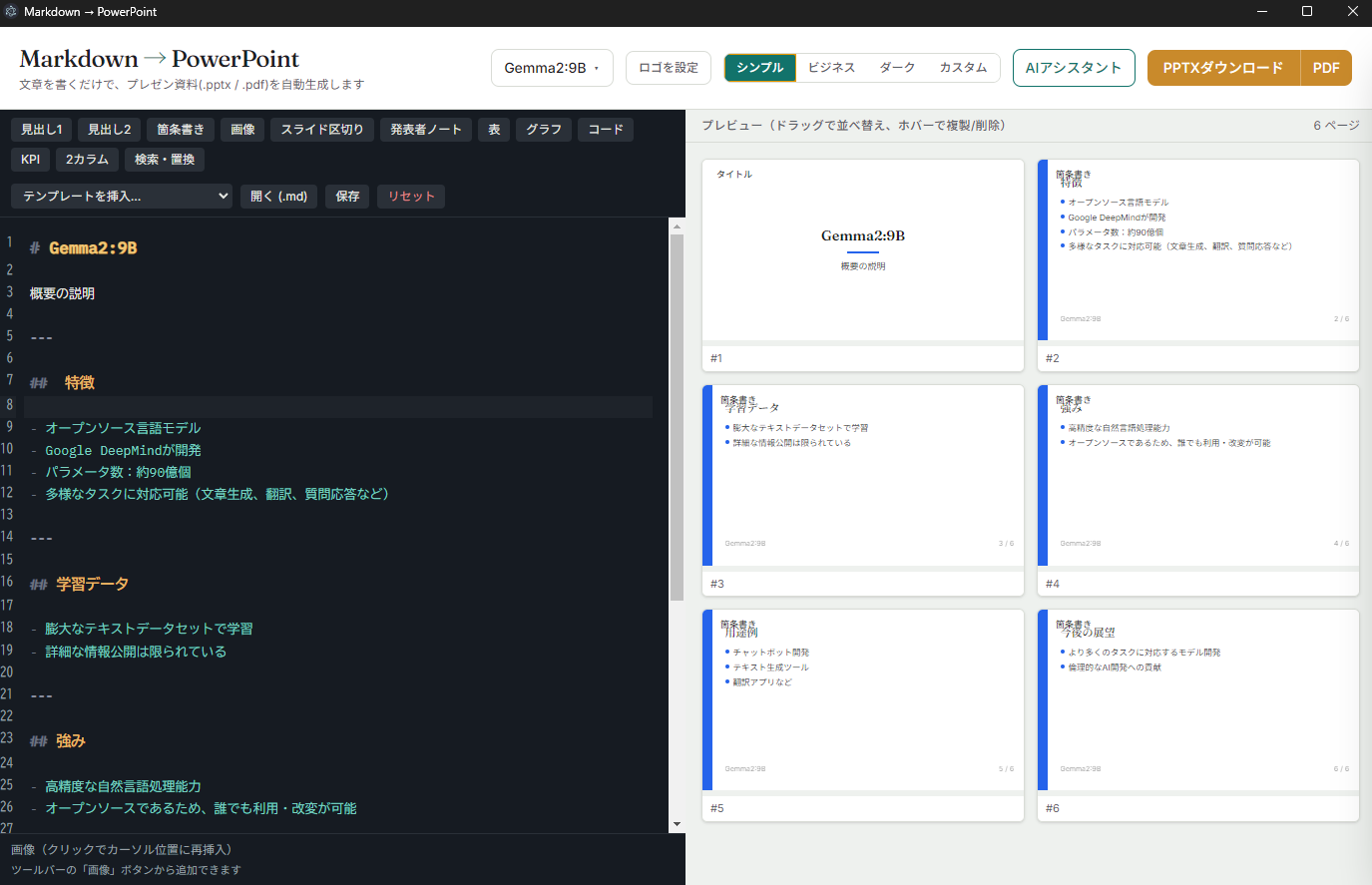
Task: Switch to the ダーク theme
Action: pyautogui.click(x=897, y=68)
